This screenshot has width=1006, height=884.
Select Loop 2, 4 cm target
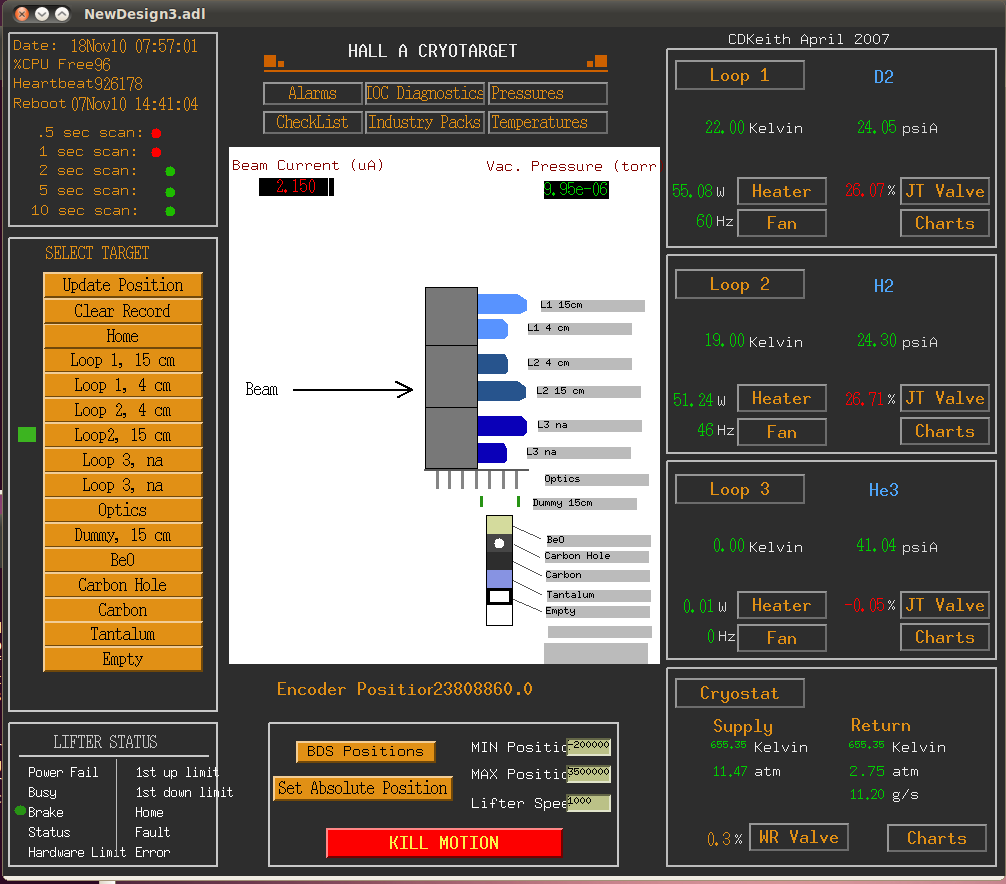coord(123,410)
